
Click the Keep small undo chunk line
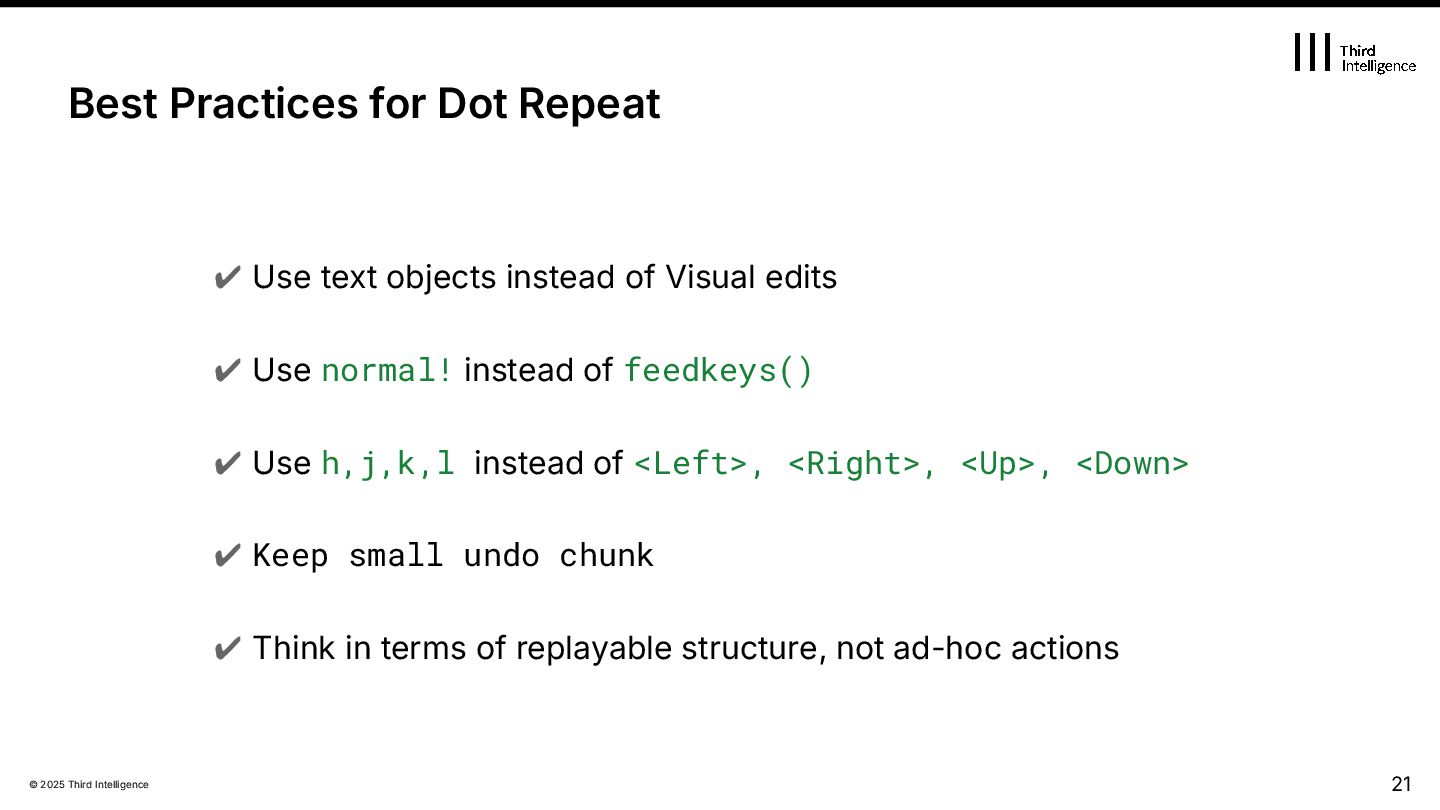[453, 556]
